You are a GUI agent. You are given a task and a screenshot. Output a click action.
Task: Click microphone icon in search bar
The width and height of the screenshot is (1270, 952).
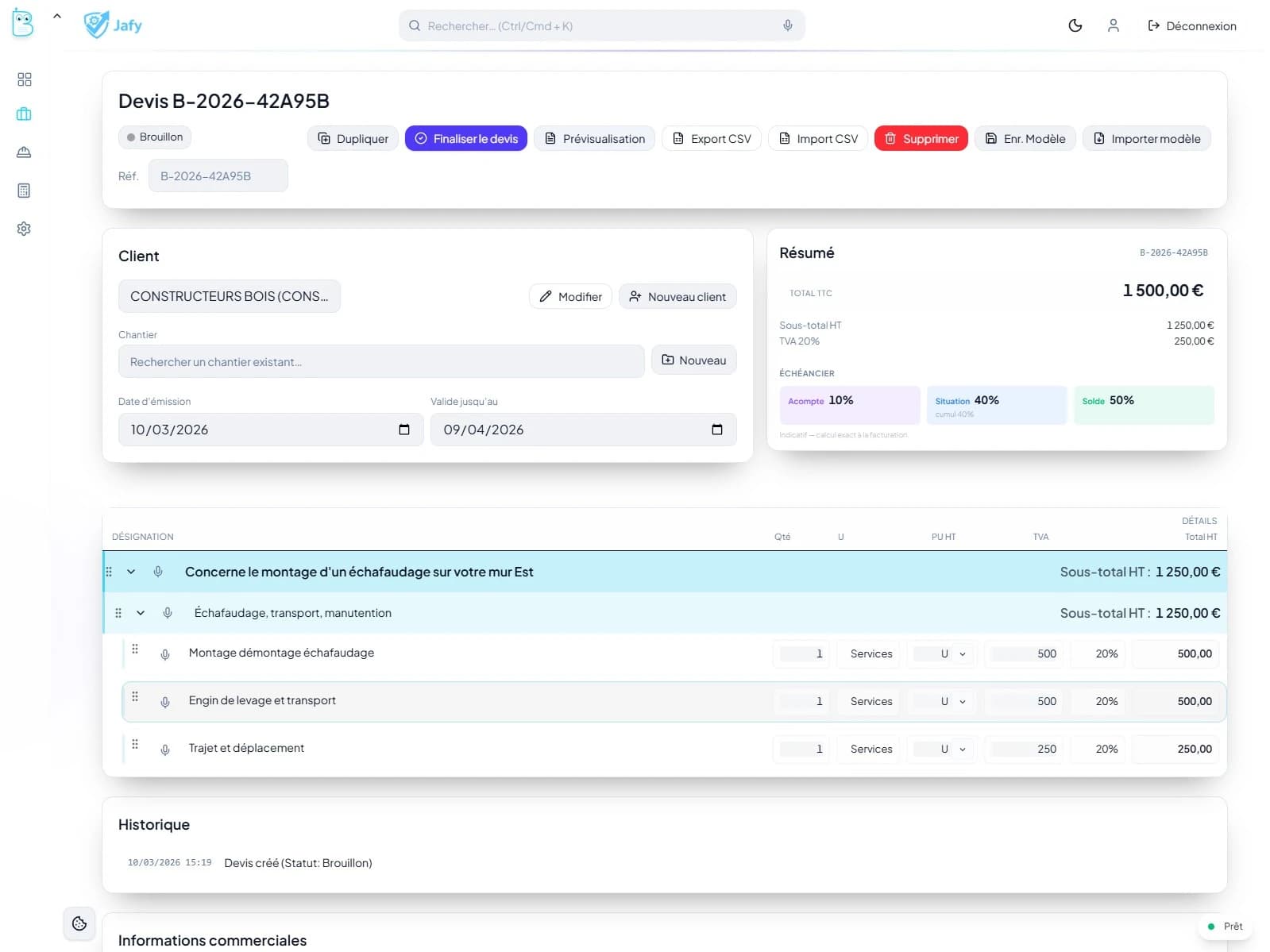787,25
